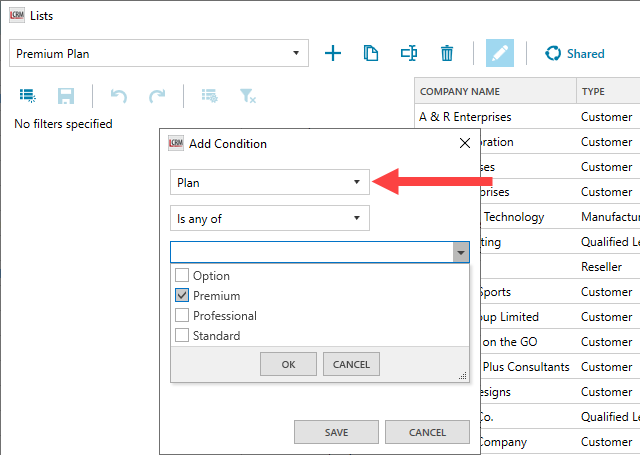Check the Option checkbox
The image size is (640, 455).
(x=182, y=276)
